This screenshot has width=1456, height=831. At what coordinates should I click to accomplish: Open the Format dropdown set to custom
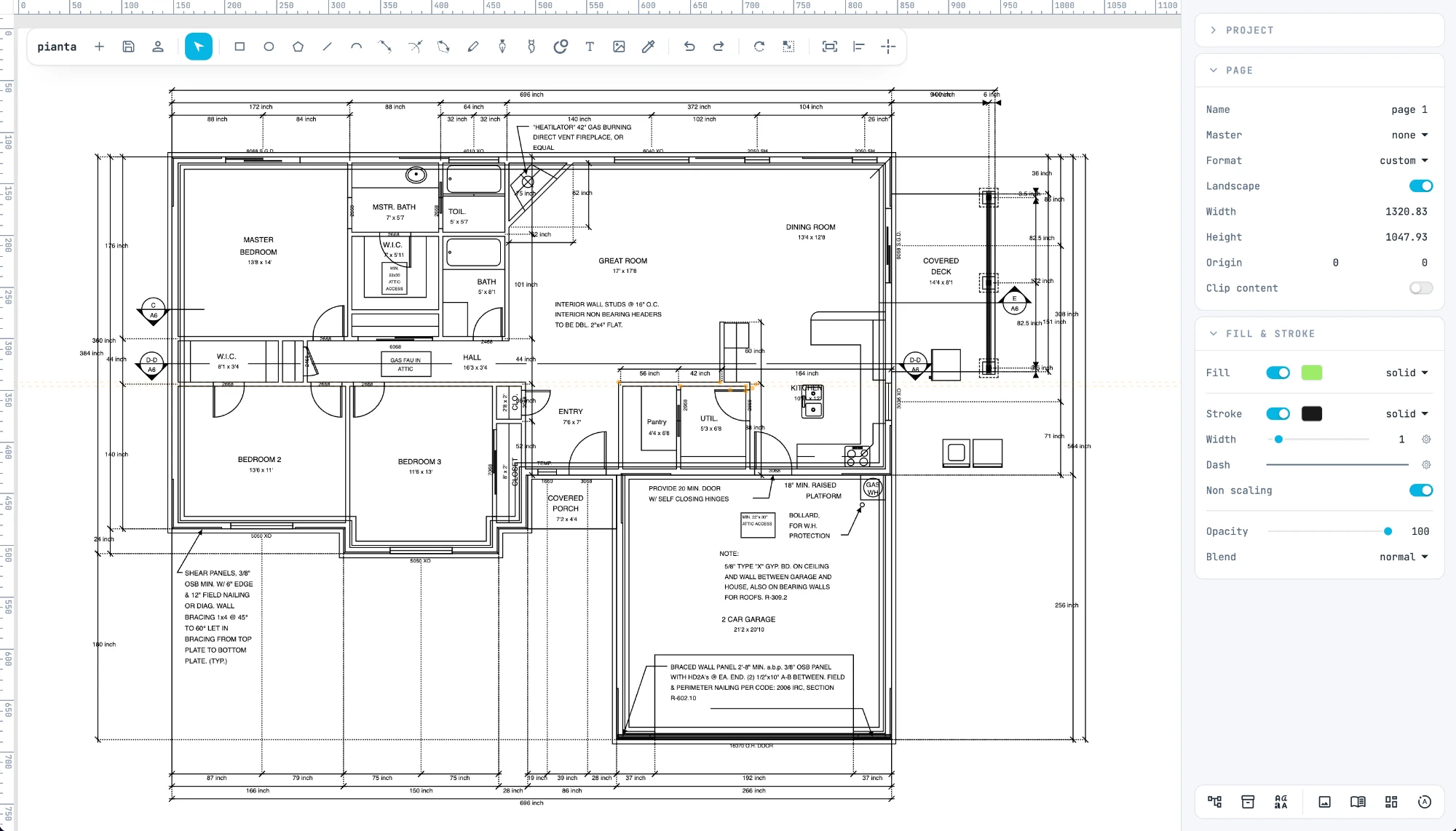1404,161
